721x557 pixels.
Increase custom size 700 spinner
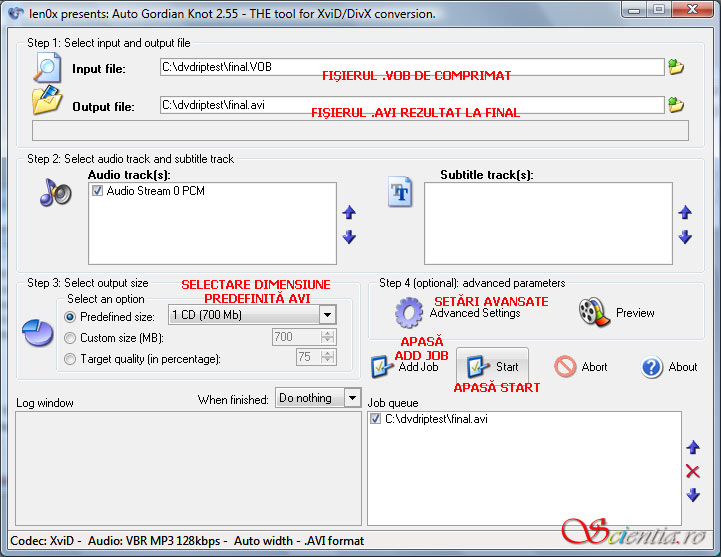tap(327, 333)
